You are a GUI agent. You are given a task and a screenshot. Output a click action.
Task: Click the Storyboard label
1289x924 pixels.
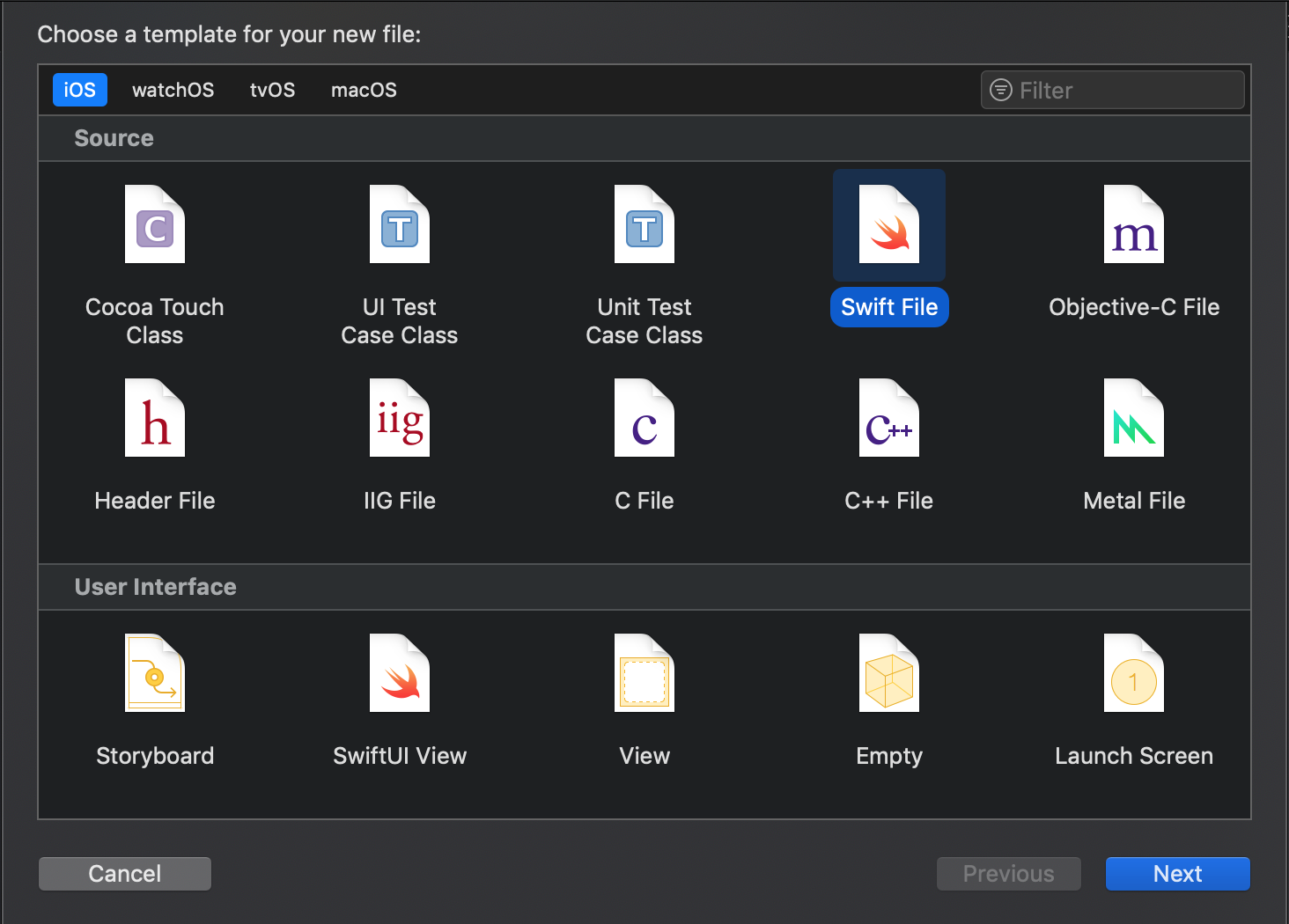pyautogui.click(x=155, y=756)
